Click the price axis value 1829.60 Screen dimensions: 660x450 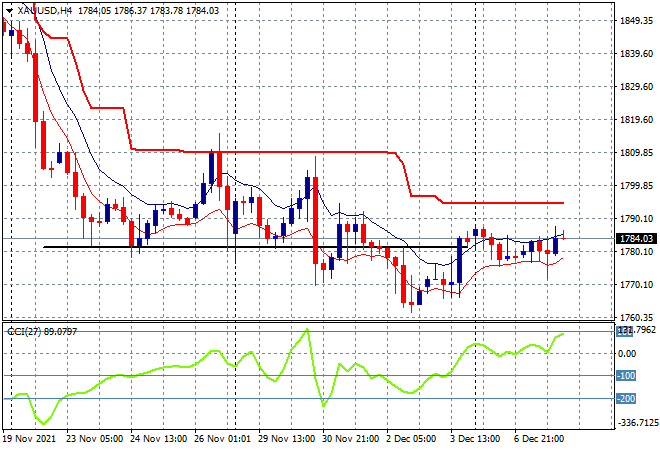636,87
